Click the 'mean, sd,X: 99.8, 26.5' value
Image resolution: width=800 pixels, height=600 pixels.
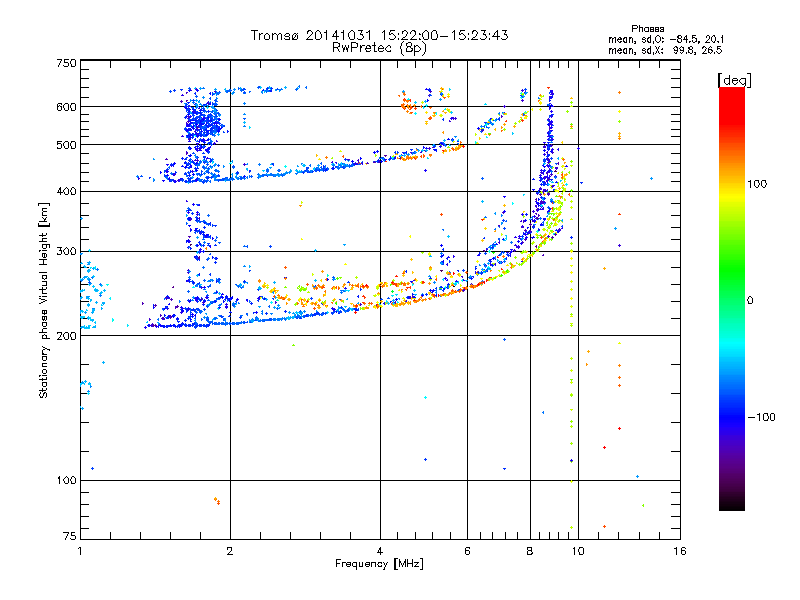[x=665, y=50]
